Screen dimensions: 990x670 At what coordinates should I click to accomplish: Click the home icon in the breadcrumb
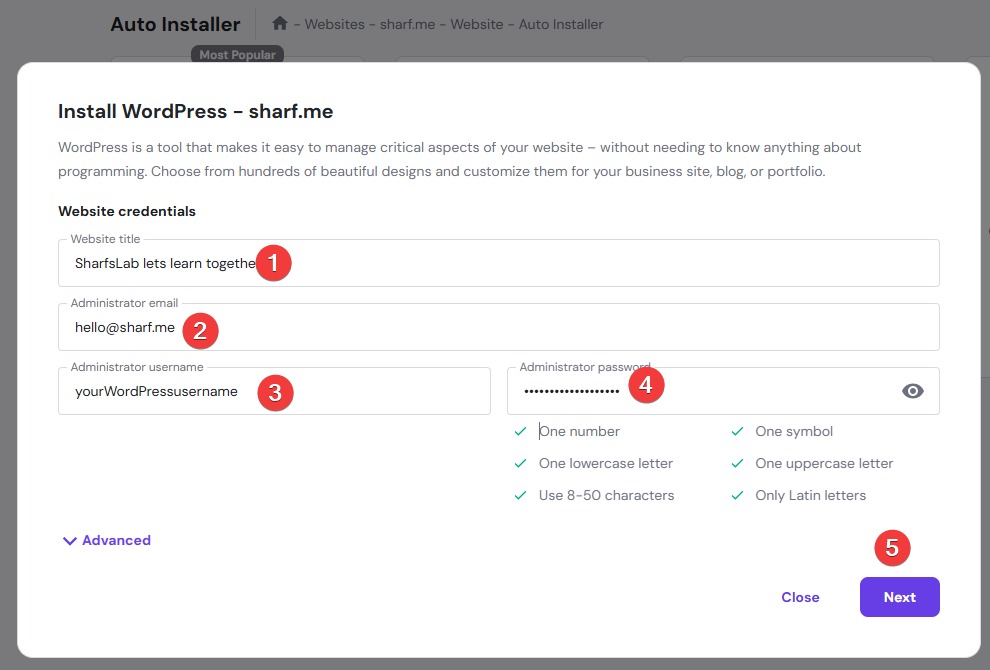280,23
